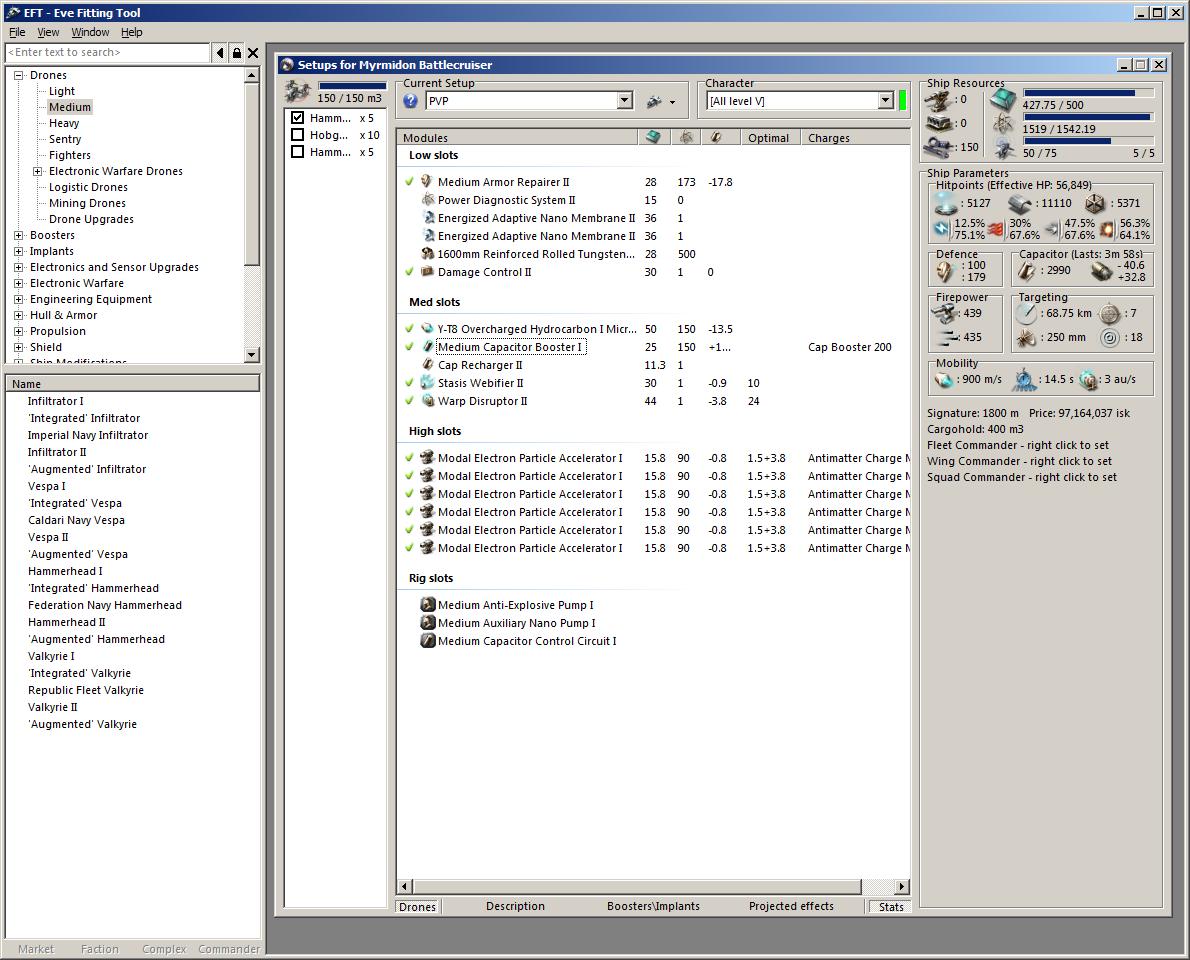Open the Current Setup PVP dropdown
Viewport: 1190px width, 960px height.
click(x=624, y=101)
